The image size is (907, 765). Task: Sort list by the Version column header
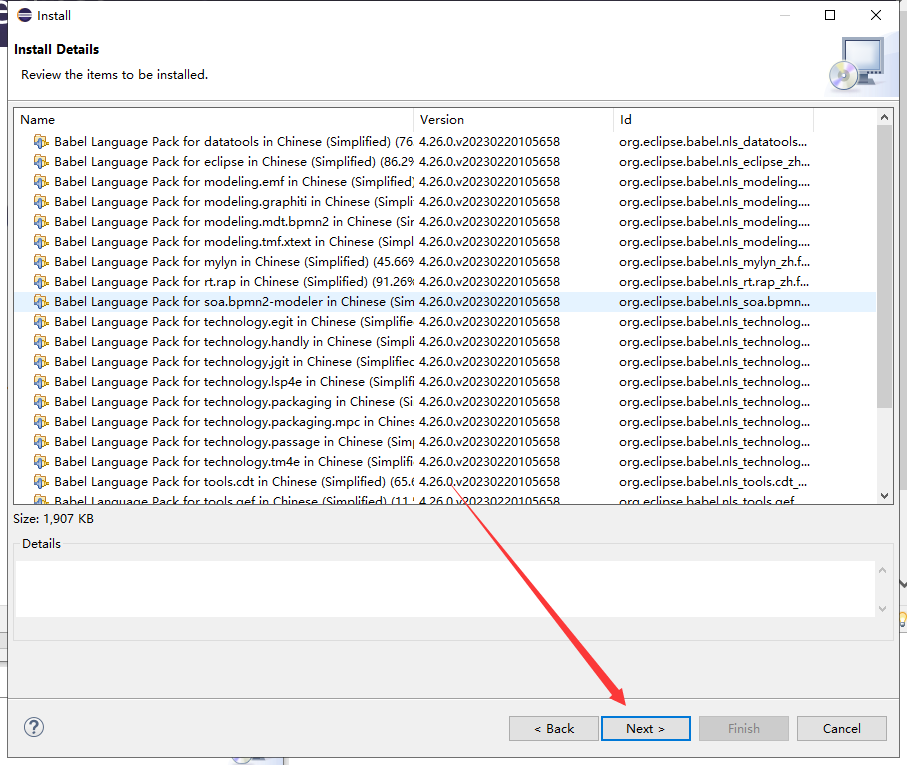pyautogui.click(x=513, y=120)
